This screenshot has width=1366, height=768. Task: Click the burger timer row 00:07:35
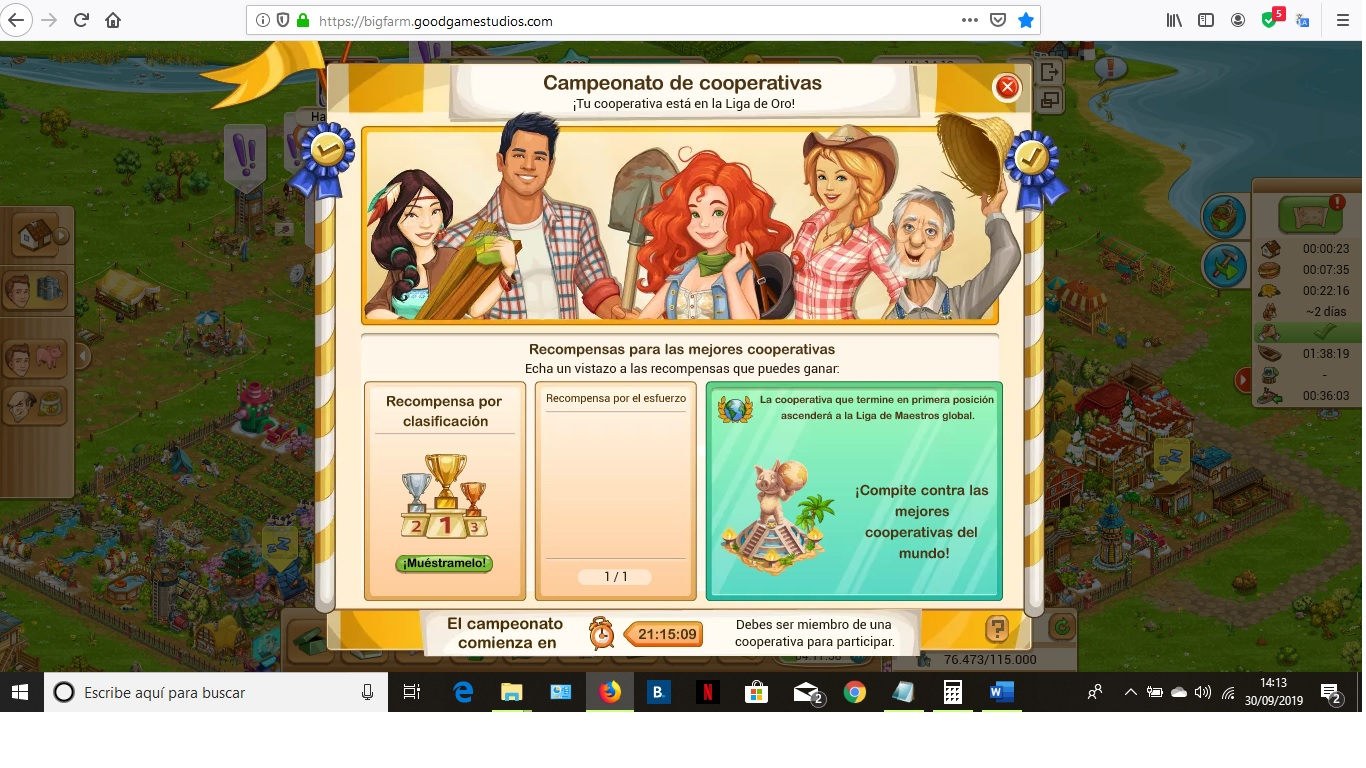[x=1307, y=270]
